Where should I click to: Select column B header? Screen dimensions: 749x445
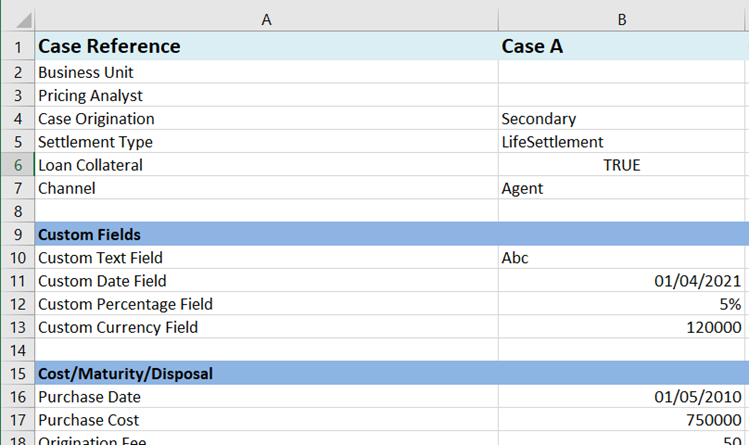coord(622,19)
